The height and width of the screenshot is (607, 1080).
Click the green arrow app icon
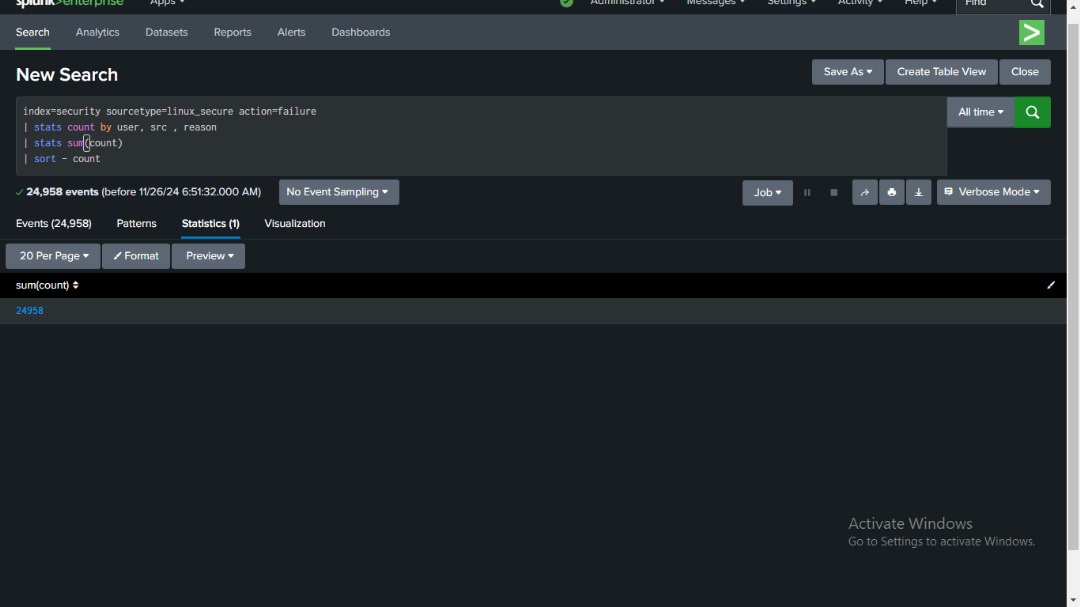(1031, 32)
